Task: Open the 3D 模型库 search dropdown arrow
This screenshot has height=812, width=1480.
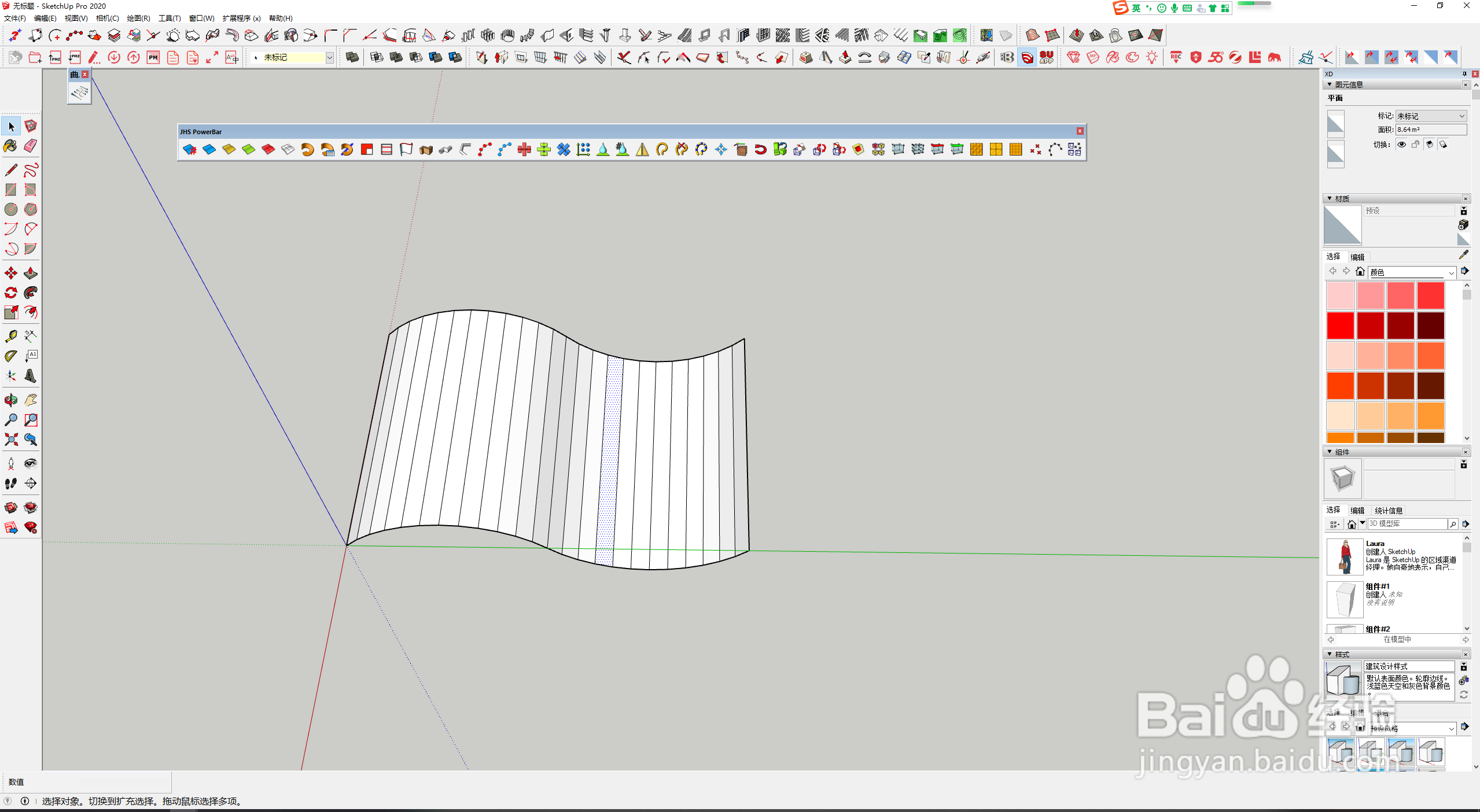Action: (x=1363, y=523)
